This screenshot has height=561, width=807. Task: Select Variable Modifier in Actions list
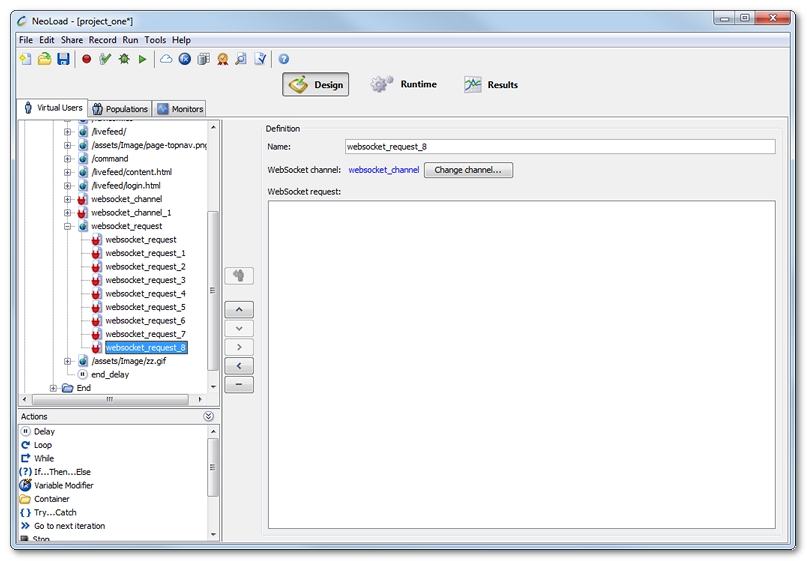tap(63, 485)
